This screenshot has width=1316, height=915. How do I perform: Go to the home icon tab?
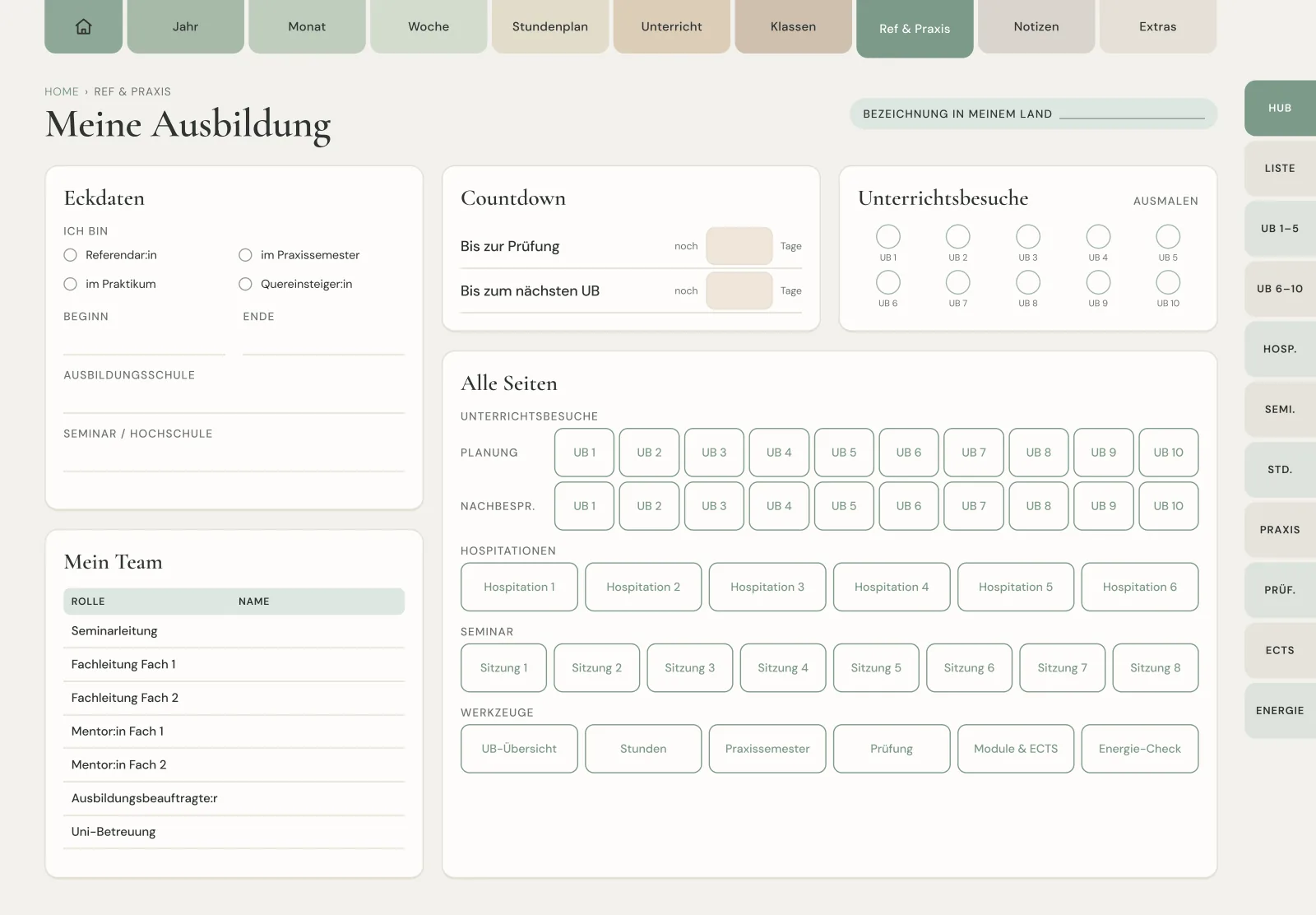tap(83, 26)
